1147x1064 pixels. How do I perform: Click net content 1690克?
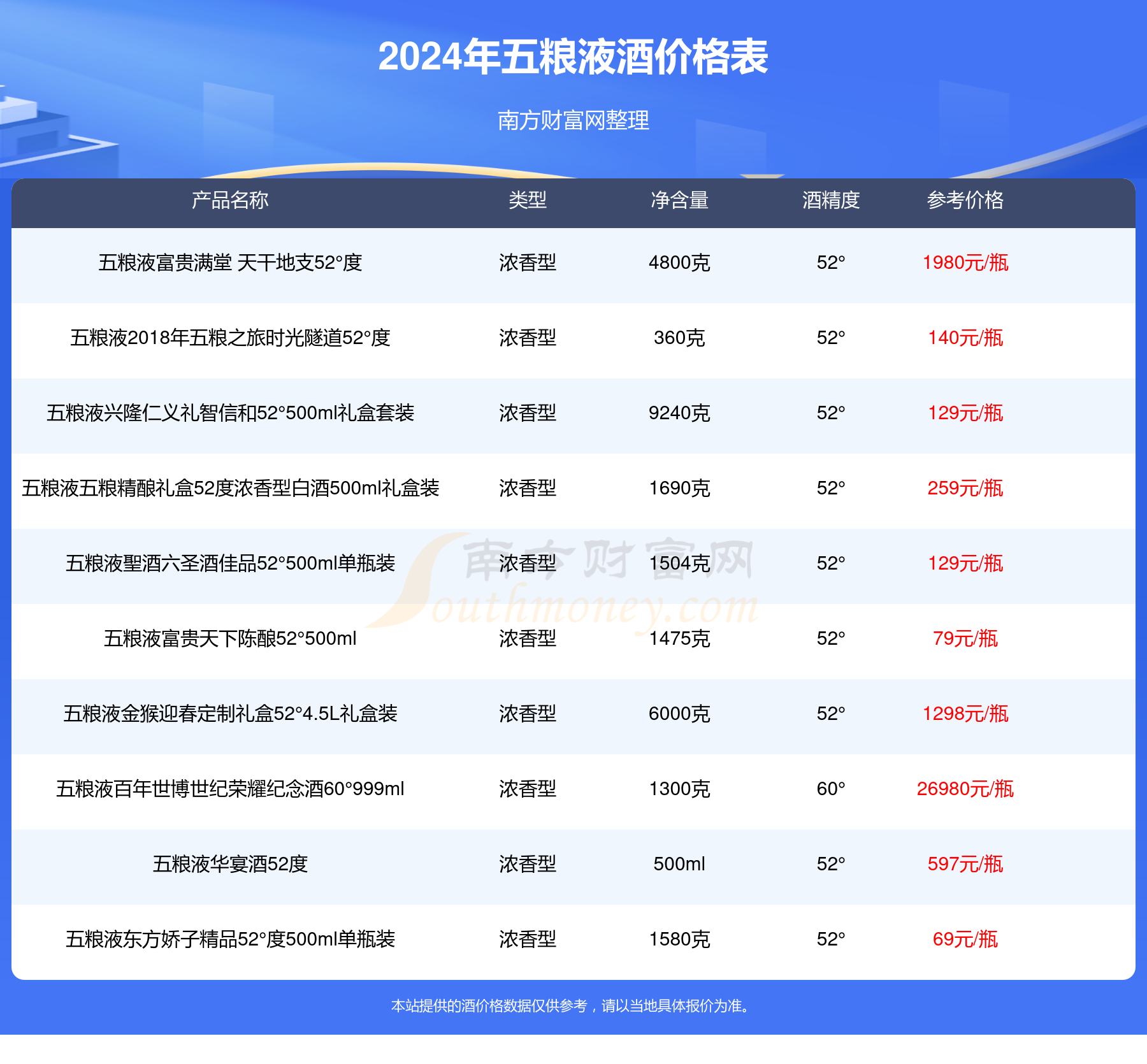pyautogui.click(x=679, y=488)
